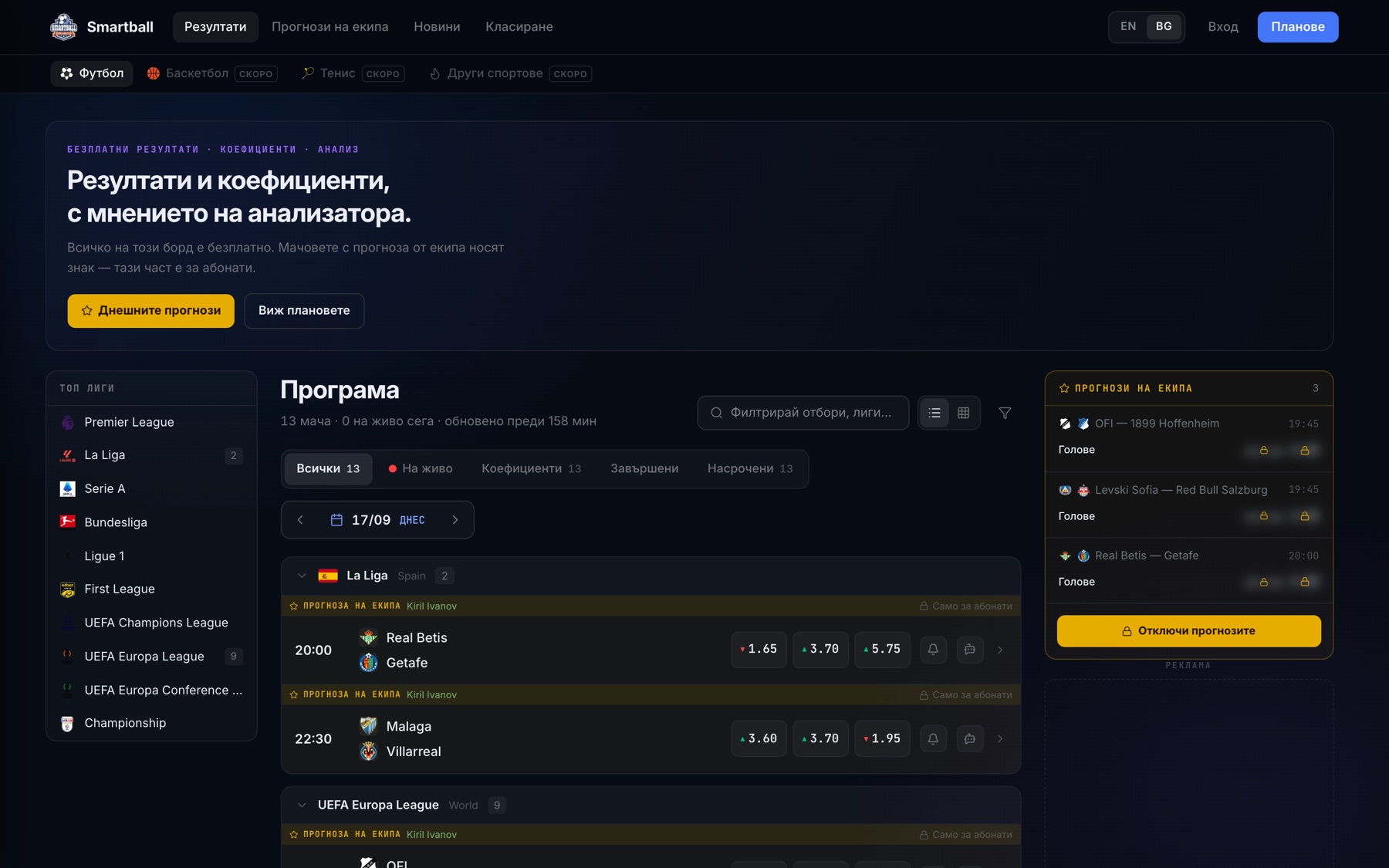Image resolution: width=1389 pixels, height=868 pixels.
Task: Toggle notification bell for Malaga match
Action: click(933, 738)
